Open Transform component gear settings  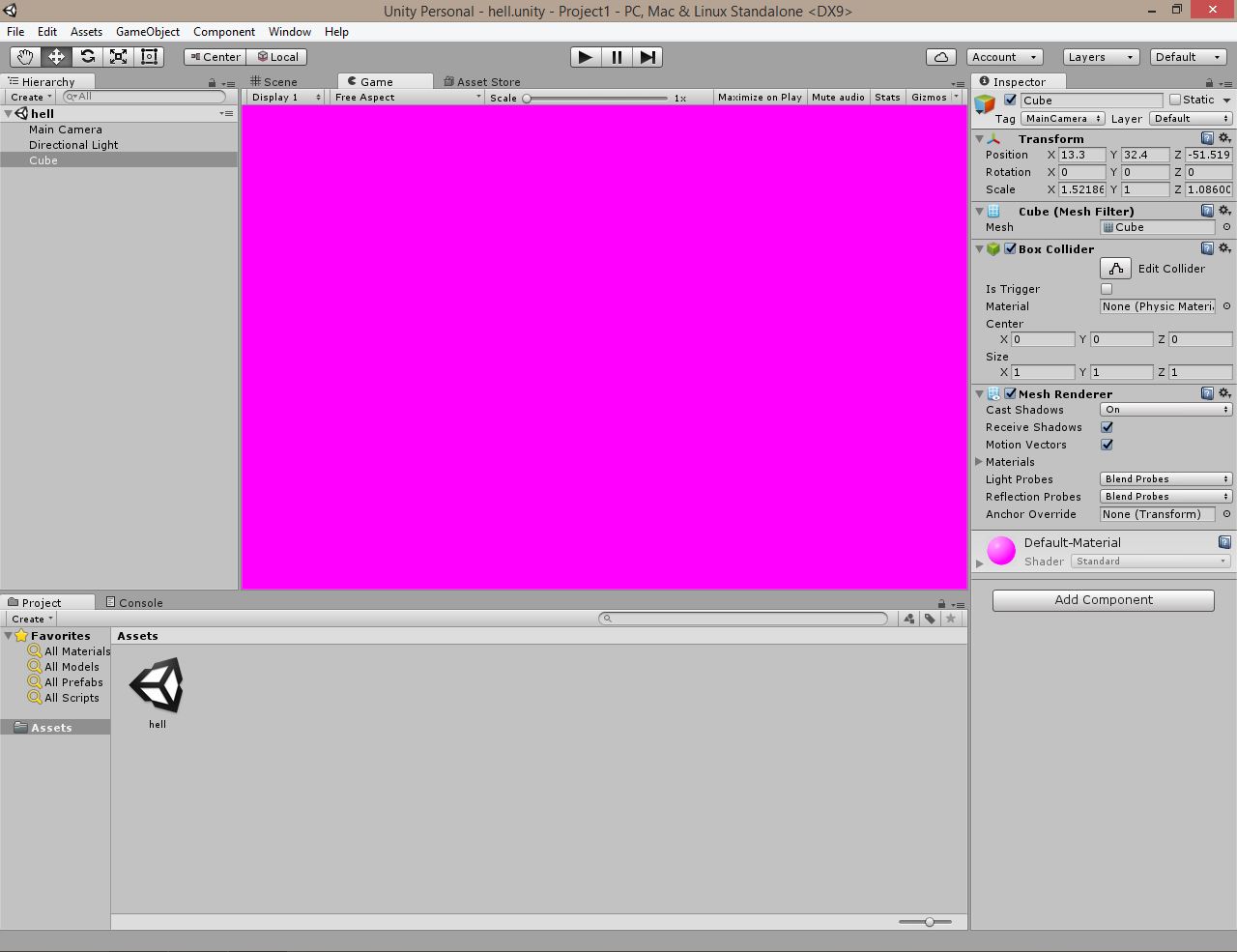[x=1223, y=138]
